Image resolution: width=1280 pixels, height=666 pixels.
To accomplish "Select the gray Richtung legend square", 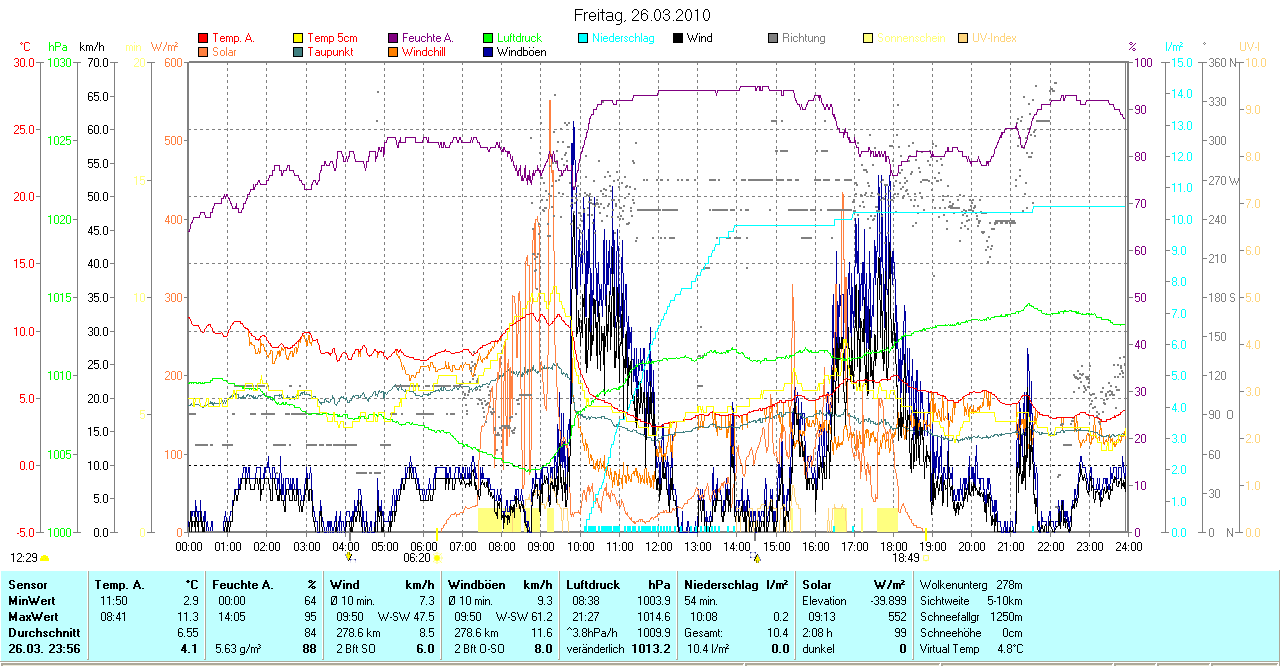I will point(774,38).
